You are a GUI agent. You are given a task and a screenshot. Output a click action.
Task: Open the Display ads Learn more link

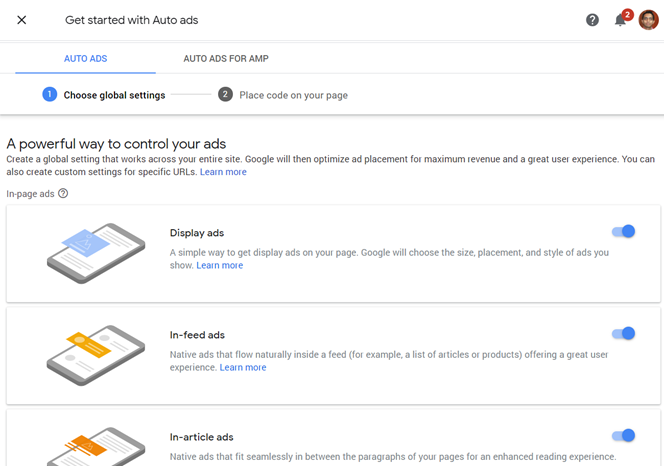coord(220,265)
